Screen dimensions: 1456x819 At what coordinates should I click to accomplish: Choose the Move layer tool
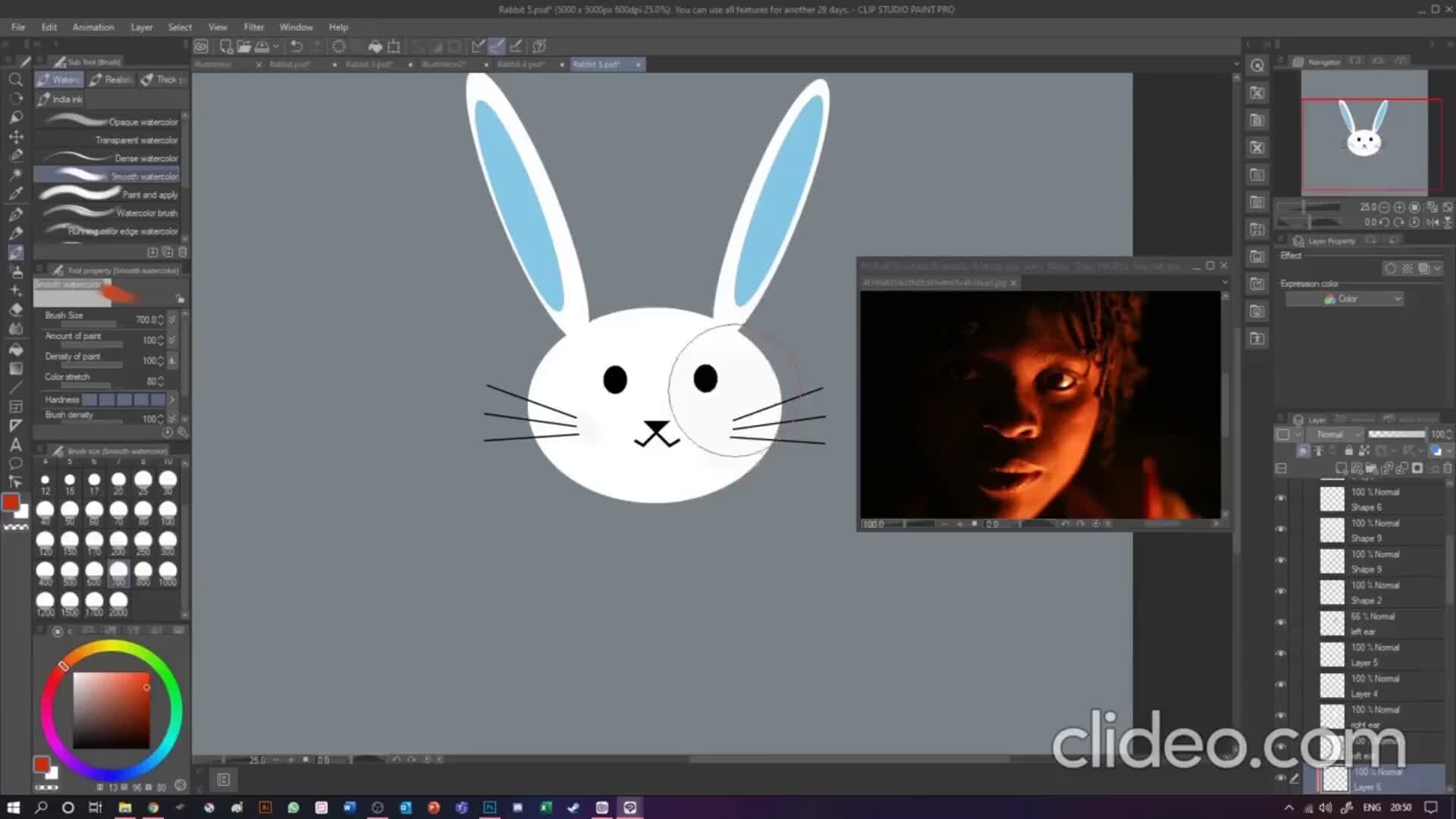pos(16,136)
